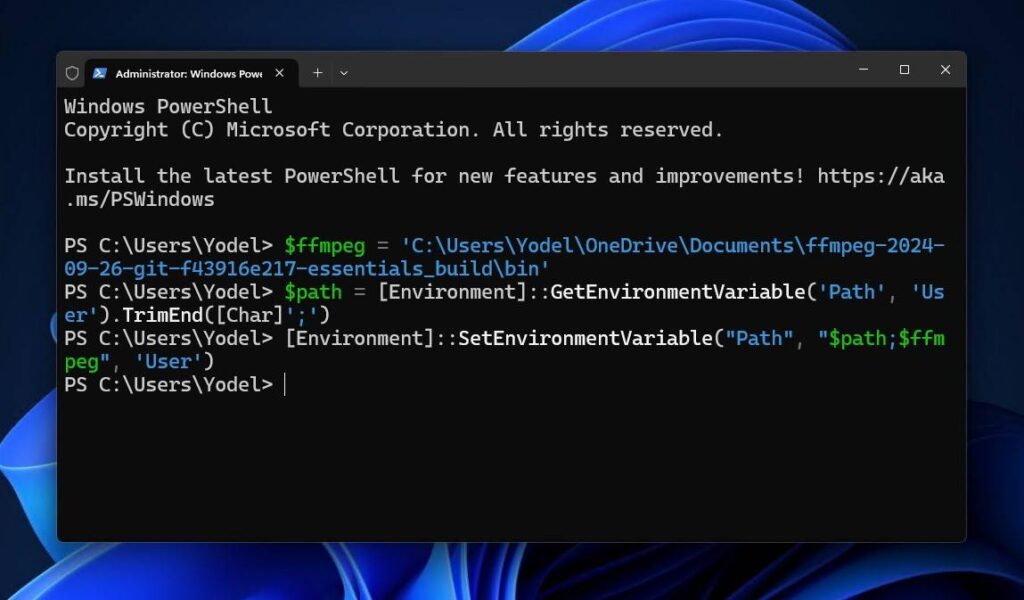Click the SetEnvironmentVariable method text
The width and height of the screenshot is (1024, 600).
click(x=584, y=338)
